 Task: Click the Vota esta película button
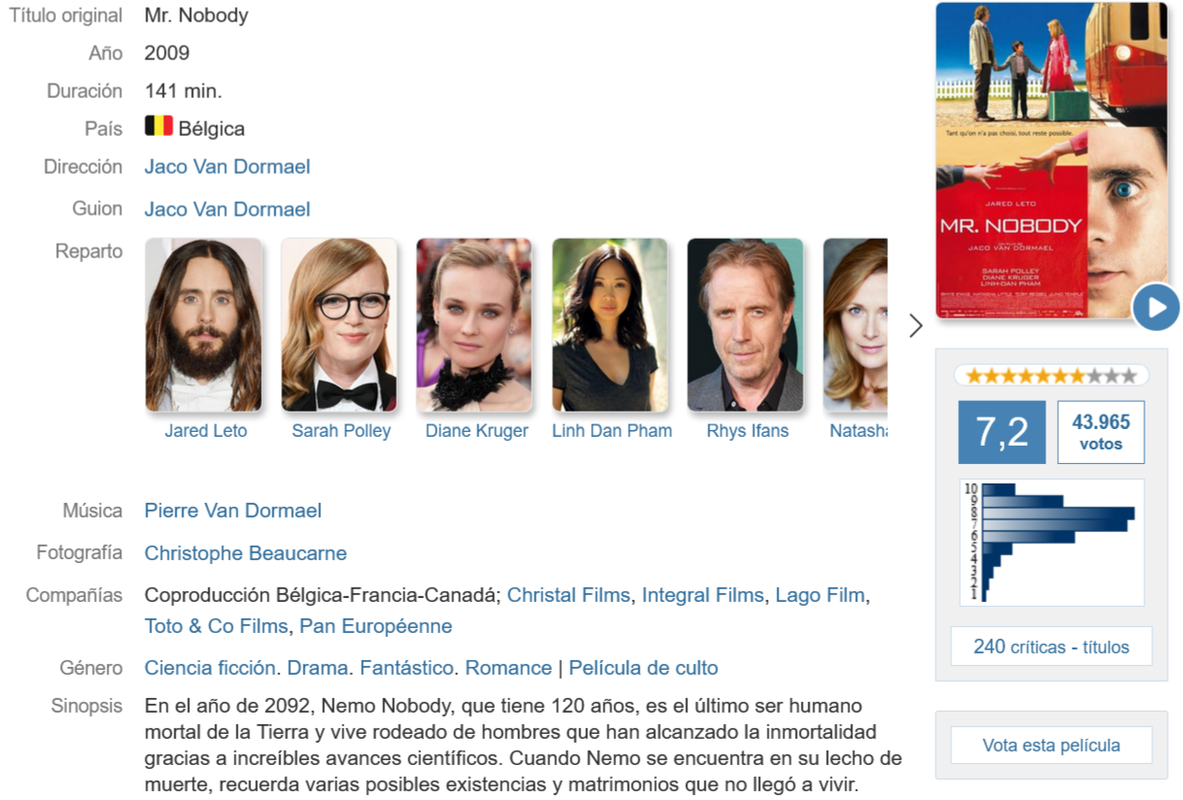1051,746
